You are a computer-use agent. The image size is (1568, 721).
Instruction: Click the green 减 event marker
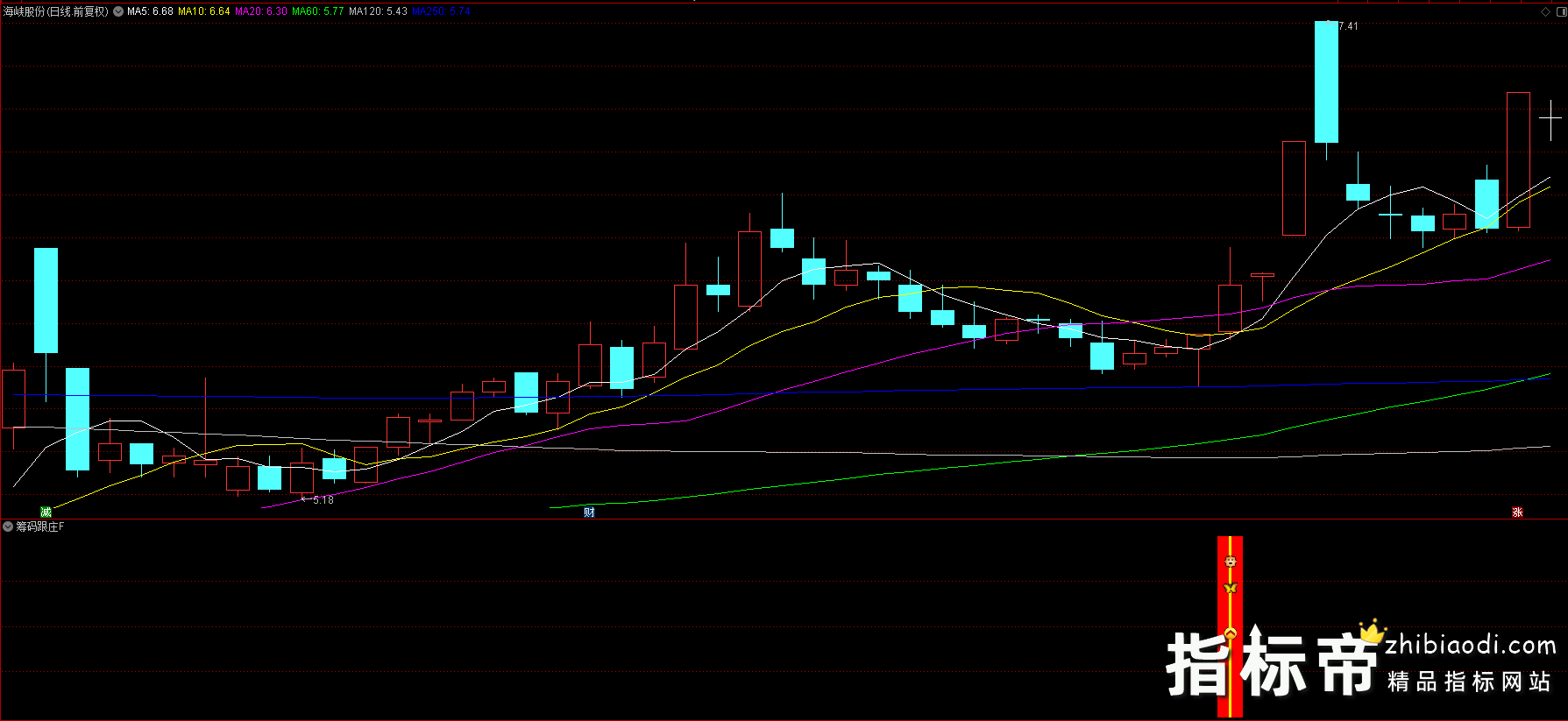(46, 512)
